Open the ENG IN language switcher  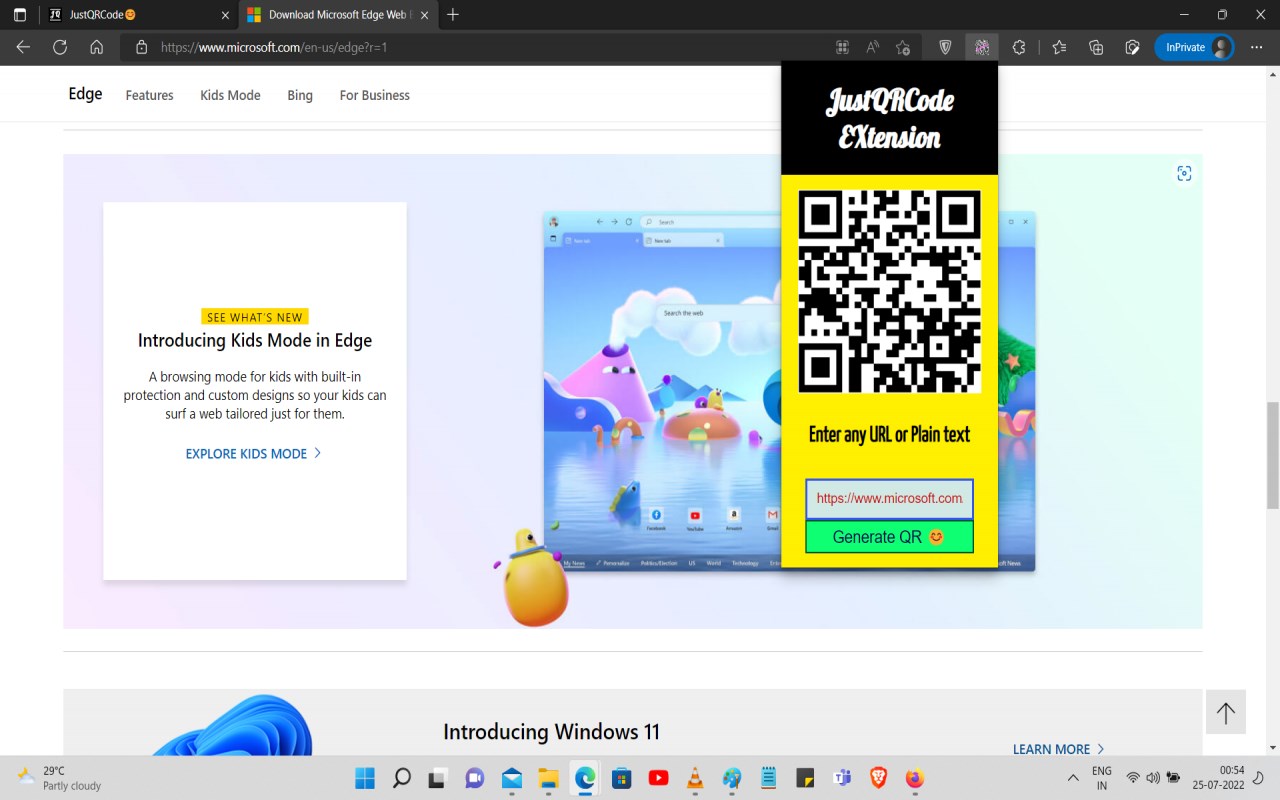coord(1101,778)
